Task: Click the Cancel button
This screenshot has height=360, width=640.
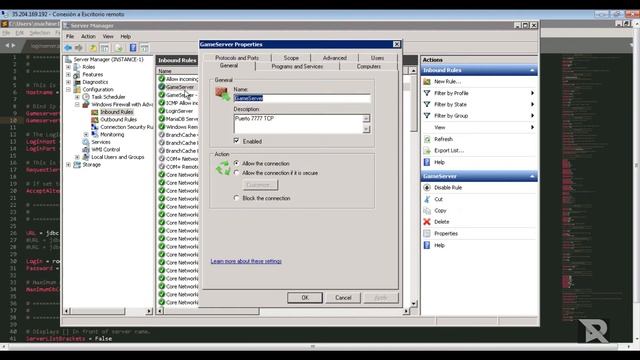Action: [x=343, y=298]
